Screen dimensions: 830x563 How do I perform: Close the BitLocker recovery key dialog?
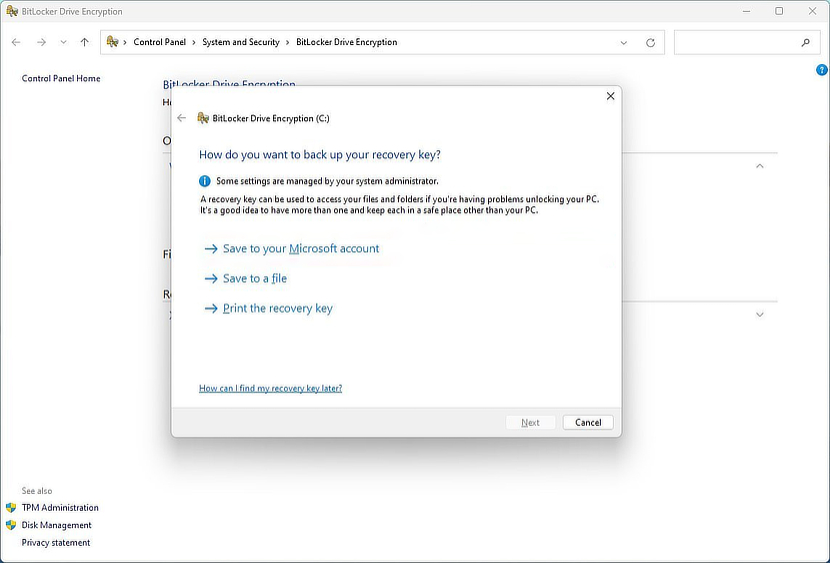[x=610, y=96]
